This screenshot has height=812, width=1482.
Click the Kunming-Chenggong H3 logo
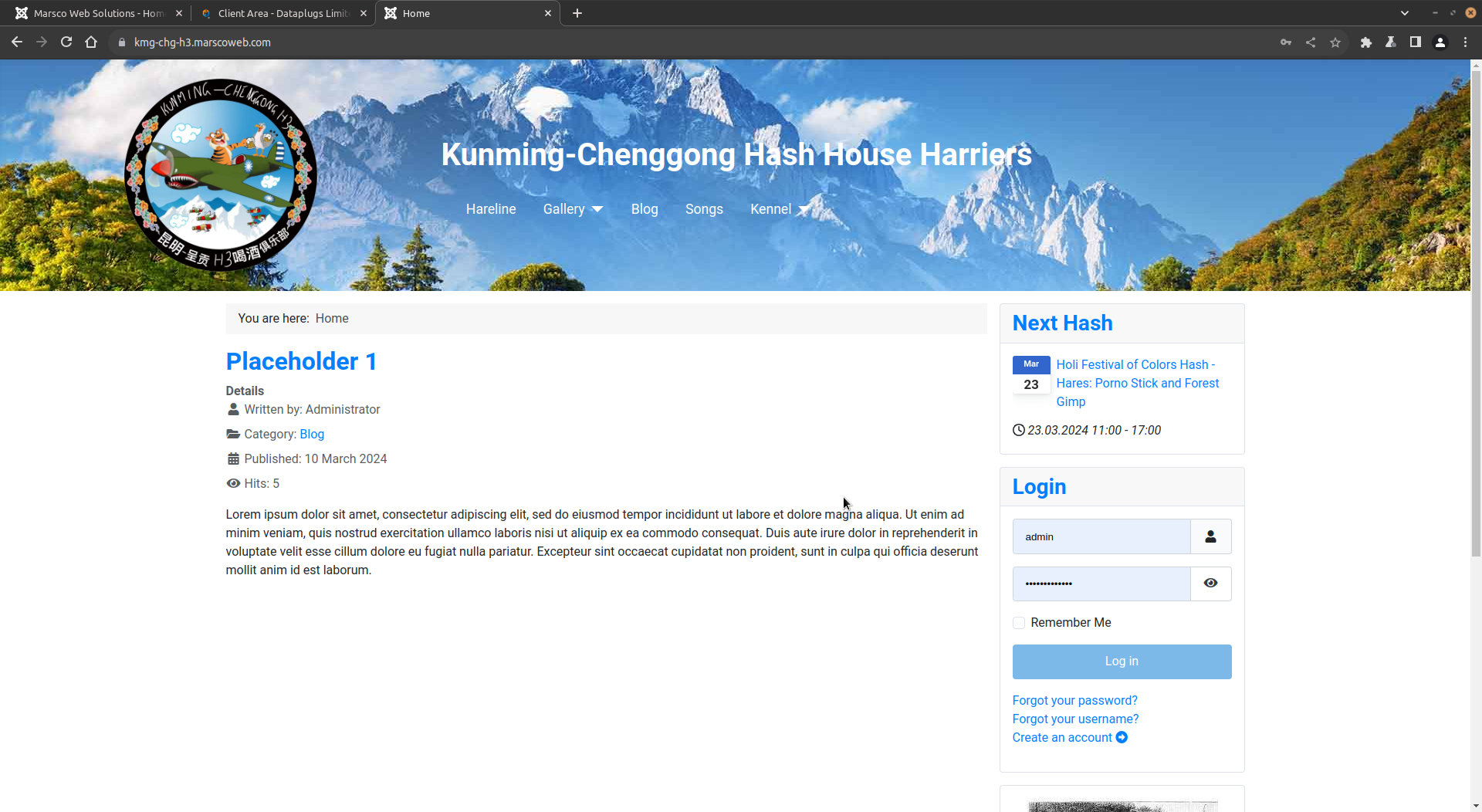221,175
